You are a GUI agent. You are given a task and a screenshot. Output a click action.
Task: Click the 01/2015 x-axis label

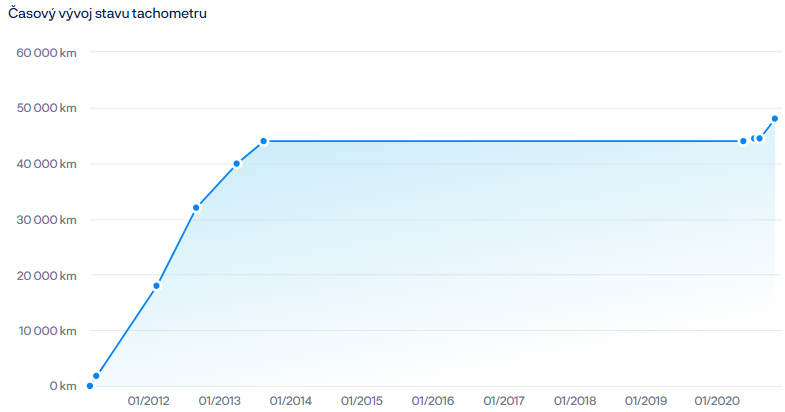(x=362, y=401)
